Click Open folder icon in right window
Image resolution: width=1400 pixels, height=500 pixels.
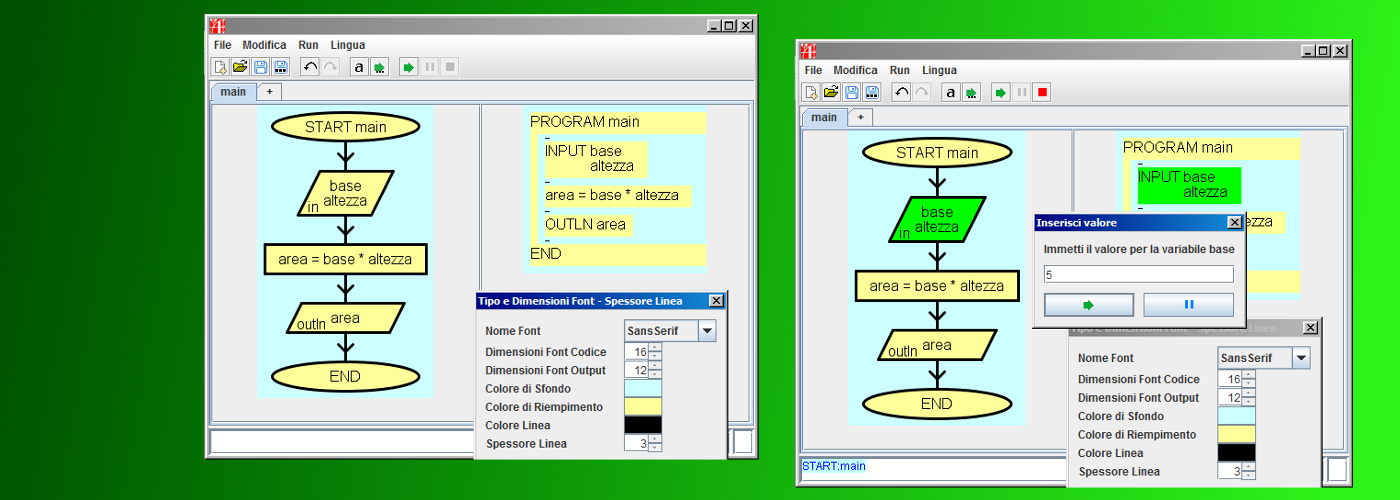[x=832, y=92]
